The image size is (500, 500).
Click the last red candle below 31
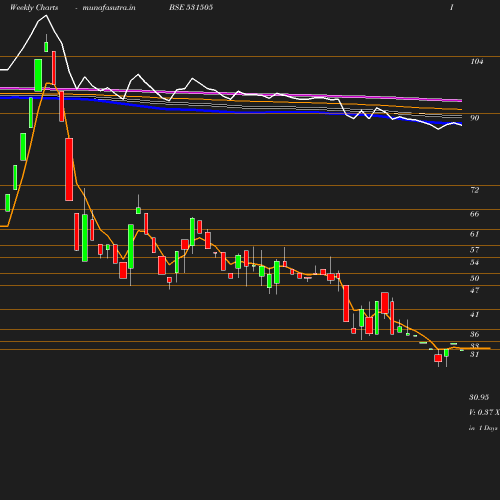pos(438,358)
